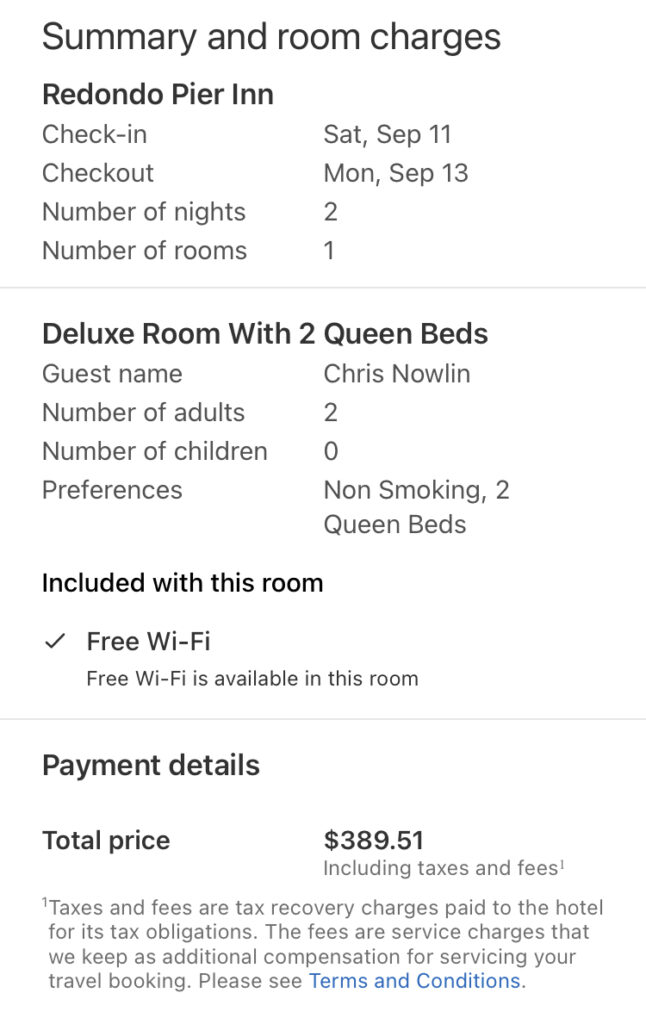Click the Number of rooms label
646x1024 pixels.
144,251
